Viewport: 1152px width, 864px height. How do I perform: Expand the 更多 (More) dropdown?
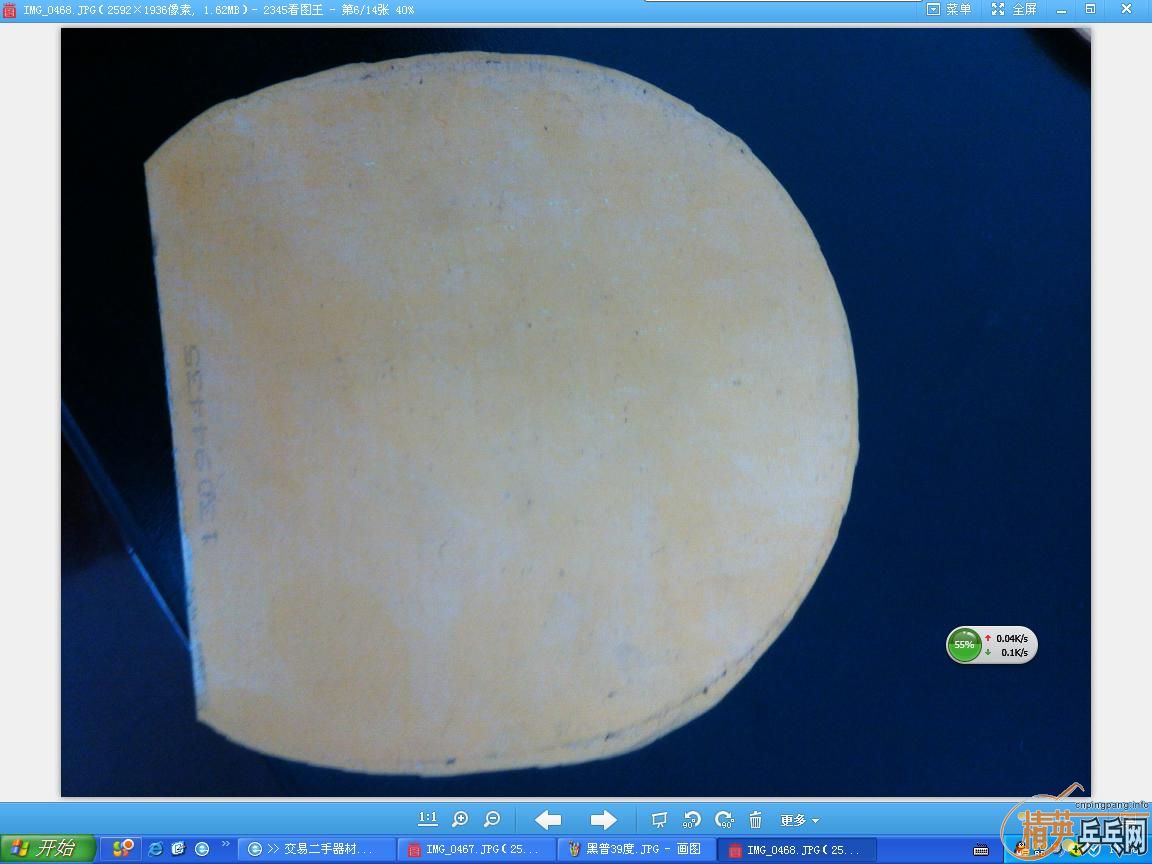point(799,820)
